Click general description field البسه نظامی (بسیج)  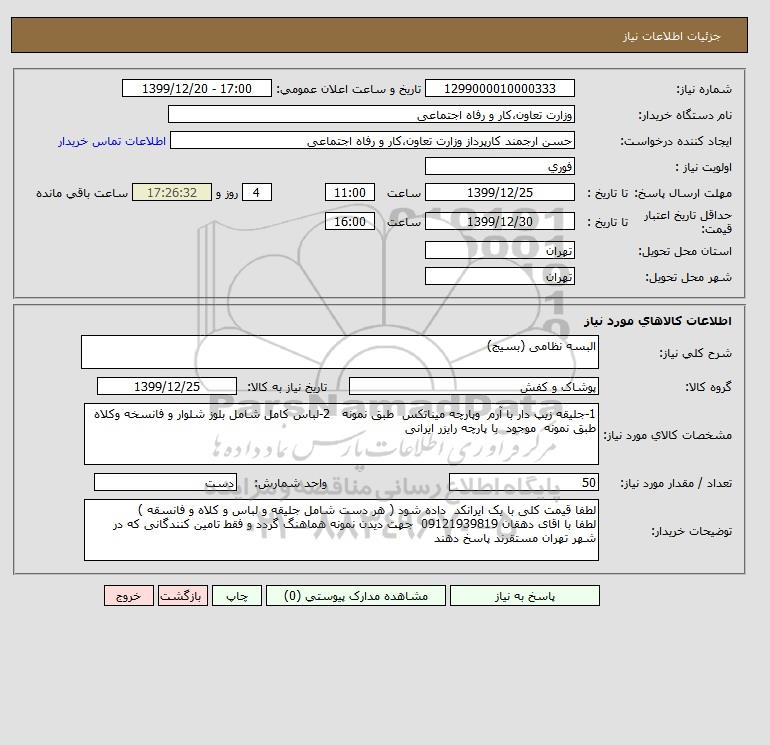(x=340, y=352)
